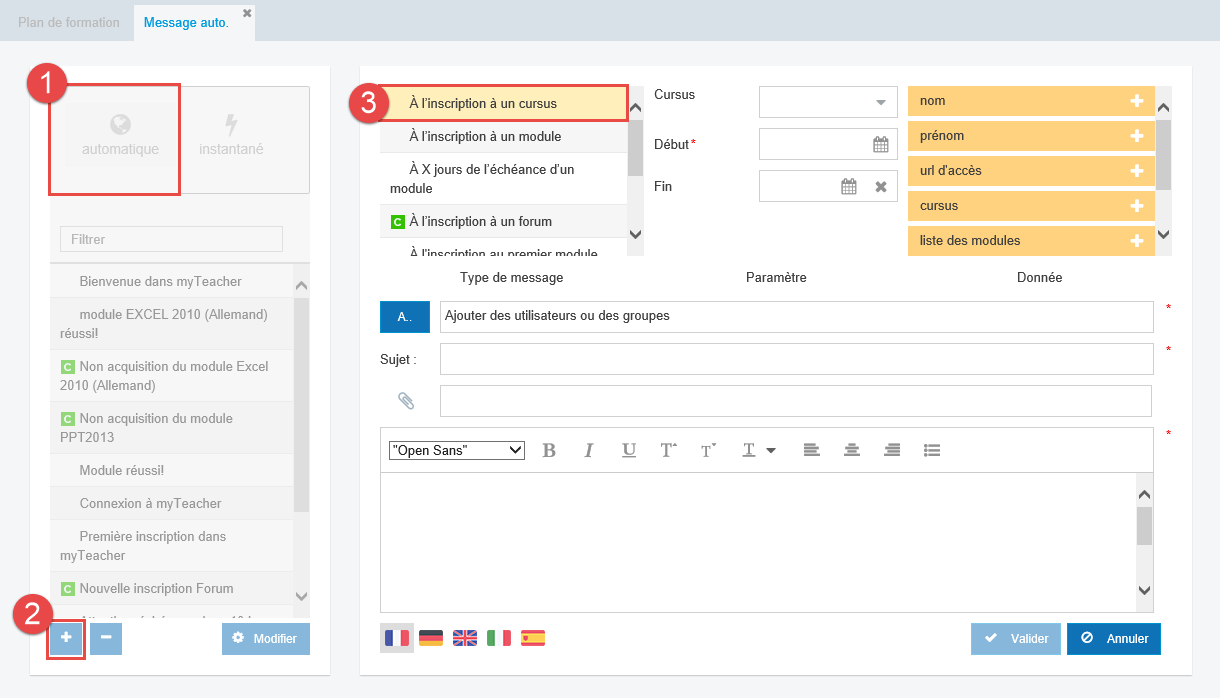Select the French language flag

point(397,638)
